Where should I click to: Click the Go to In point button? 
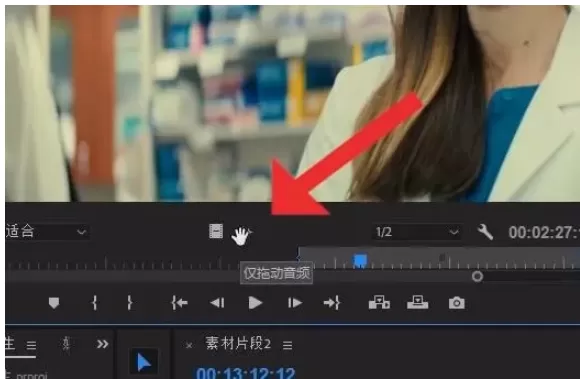tap(179, 303)
